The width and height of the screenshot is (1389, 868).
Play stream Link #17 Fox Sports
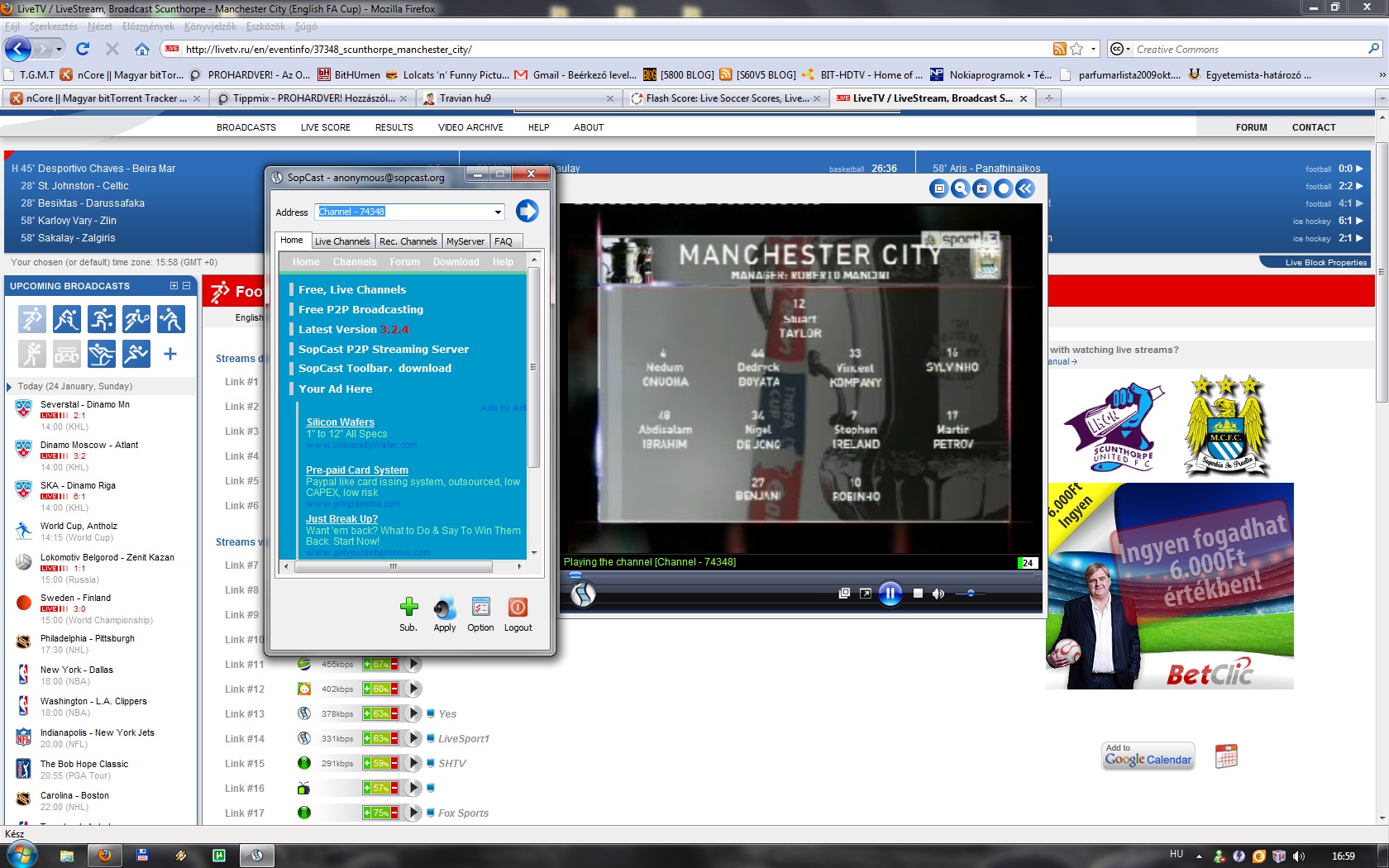click(x=413, y=813)
